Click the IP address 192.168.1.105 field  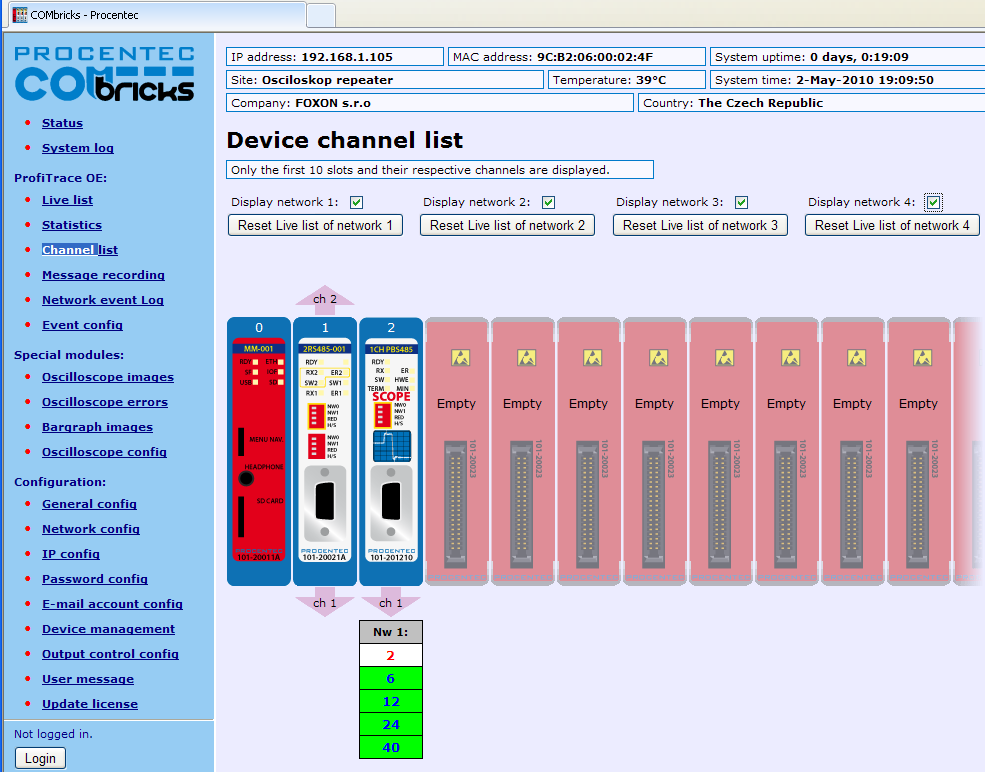point(335,57)
